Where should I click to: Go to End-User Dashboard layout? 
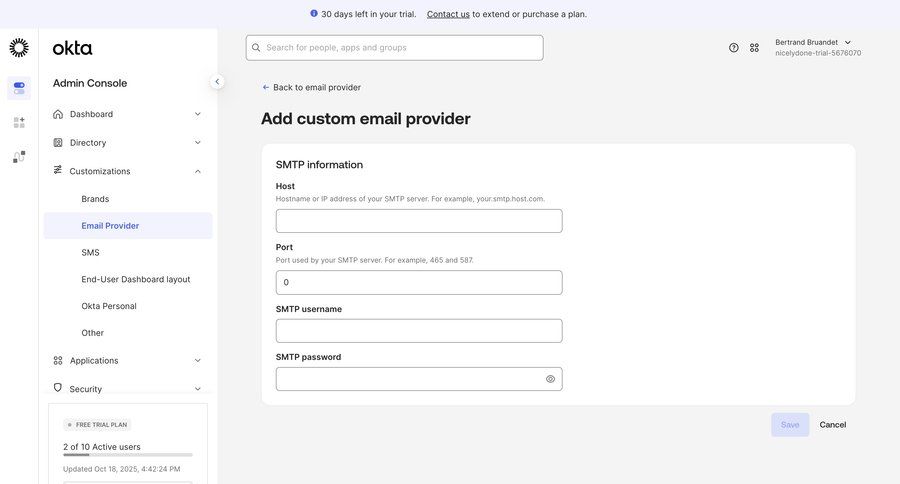coord(136,280)
